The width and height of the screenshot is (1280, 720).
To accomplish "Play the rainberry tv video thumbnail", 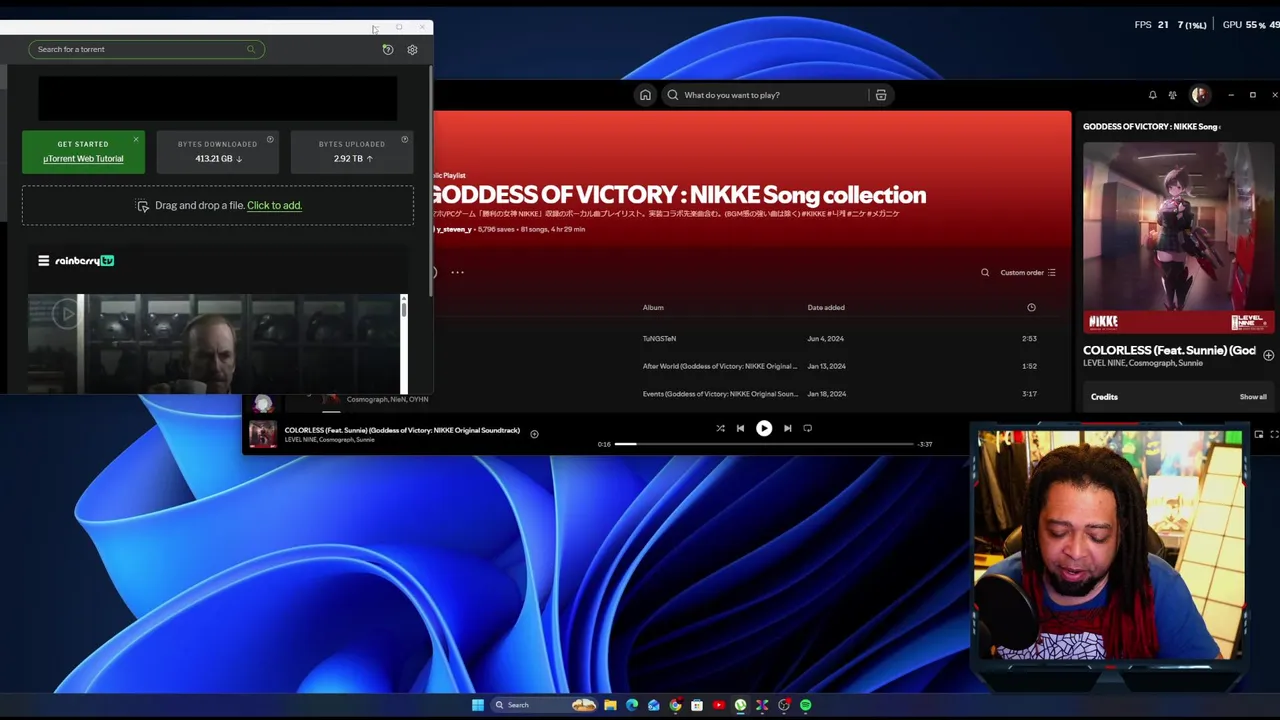I will point(66,314).
